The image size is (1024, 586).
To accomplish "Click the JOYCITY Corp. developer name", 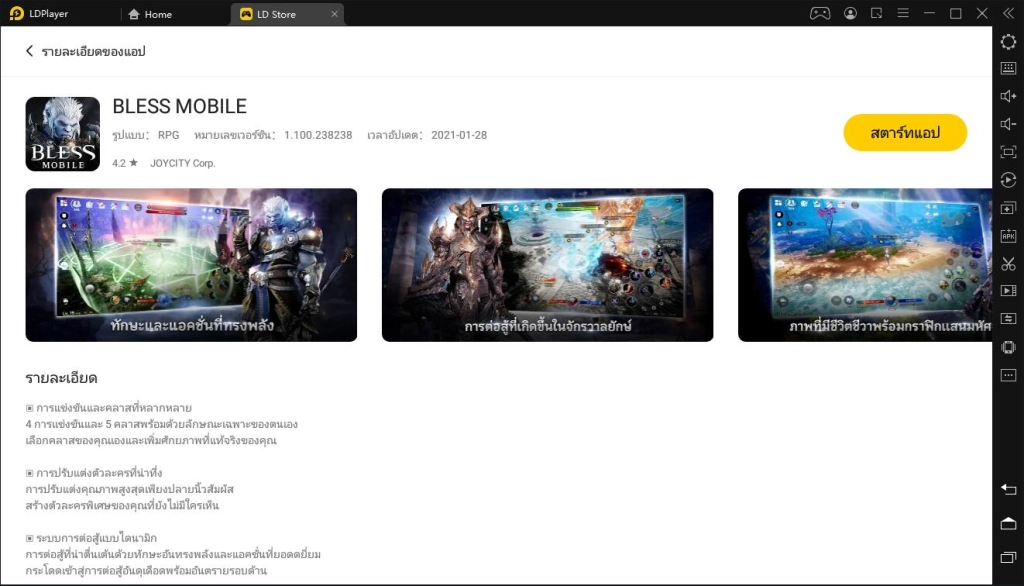I will click(182, 163).
